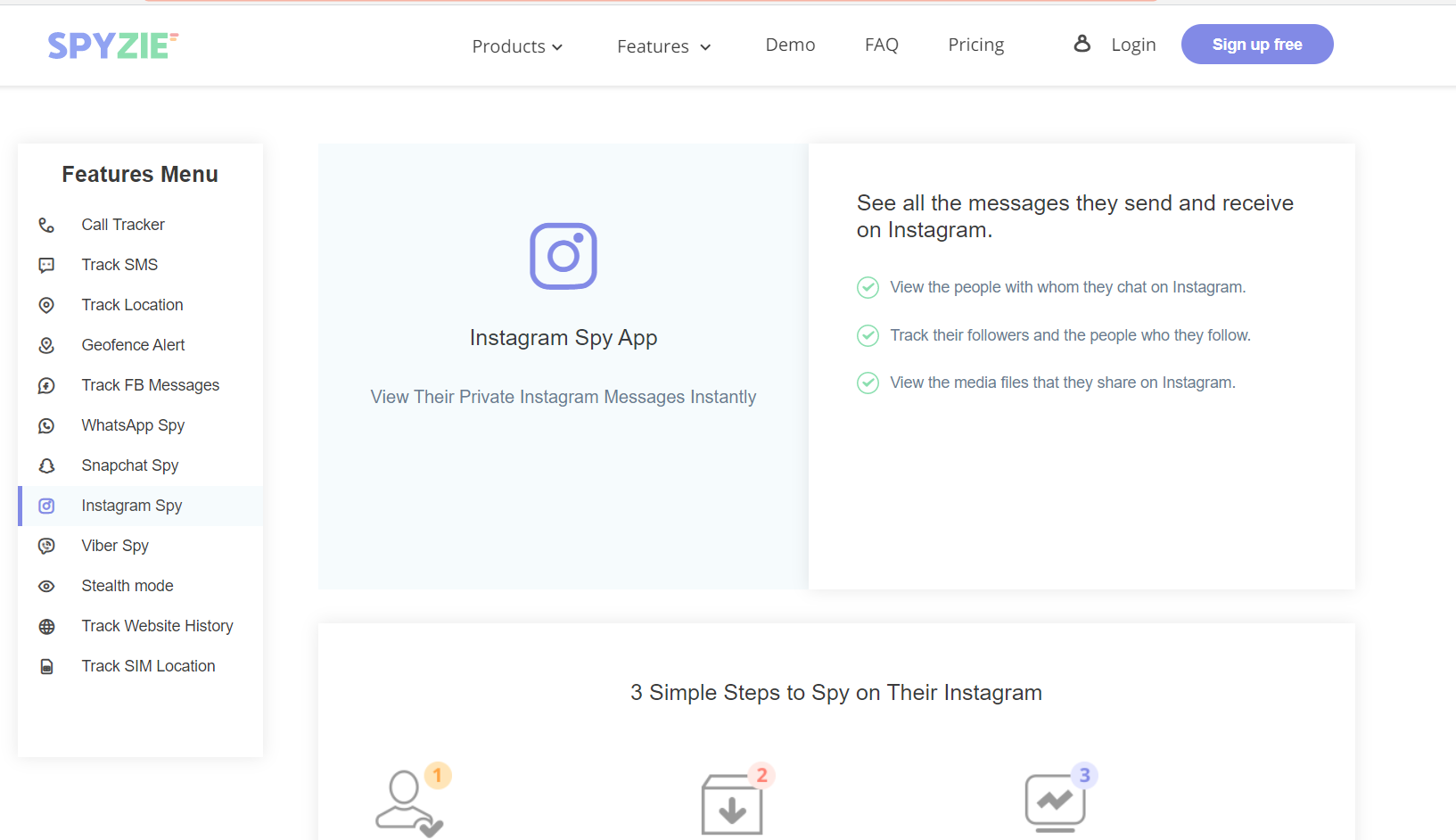Open the FAQ page
Image resolution: width=1456 pixels, height=840 pixels.
pos(882,45)
